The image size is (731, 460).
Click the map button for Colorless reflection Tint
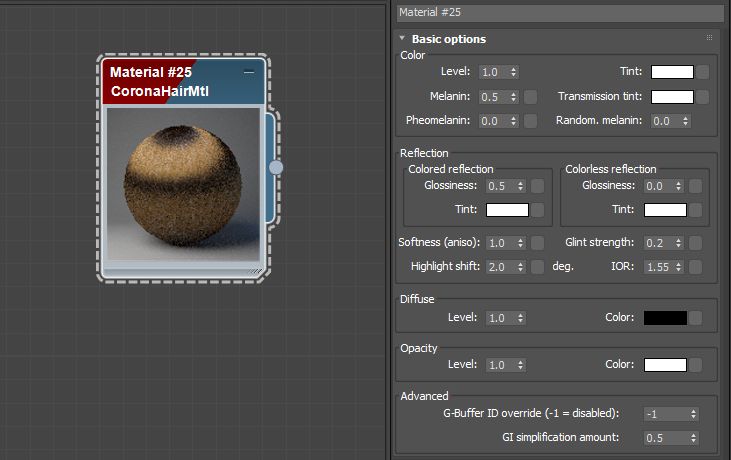click(695, 210)
